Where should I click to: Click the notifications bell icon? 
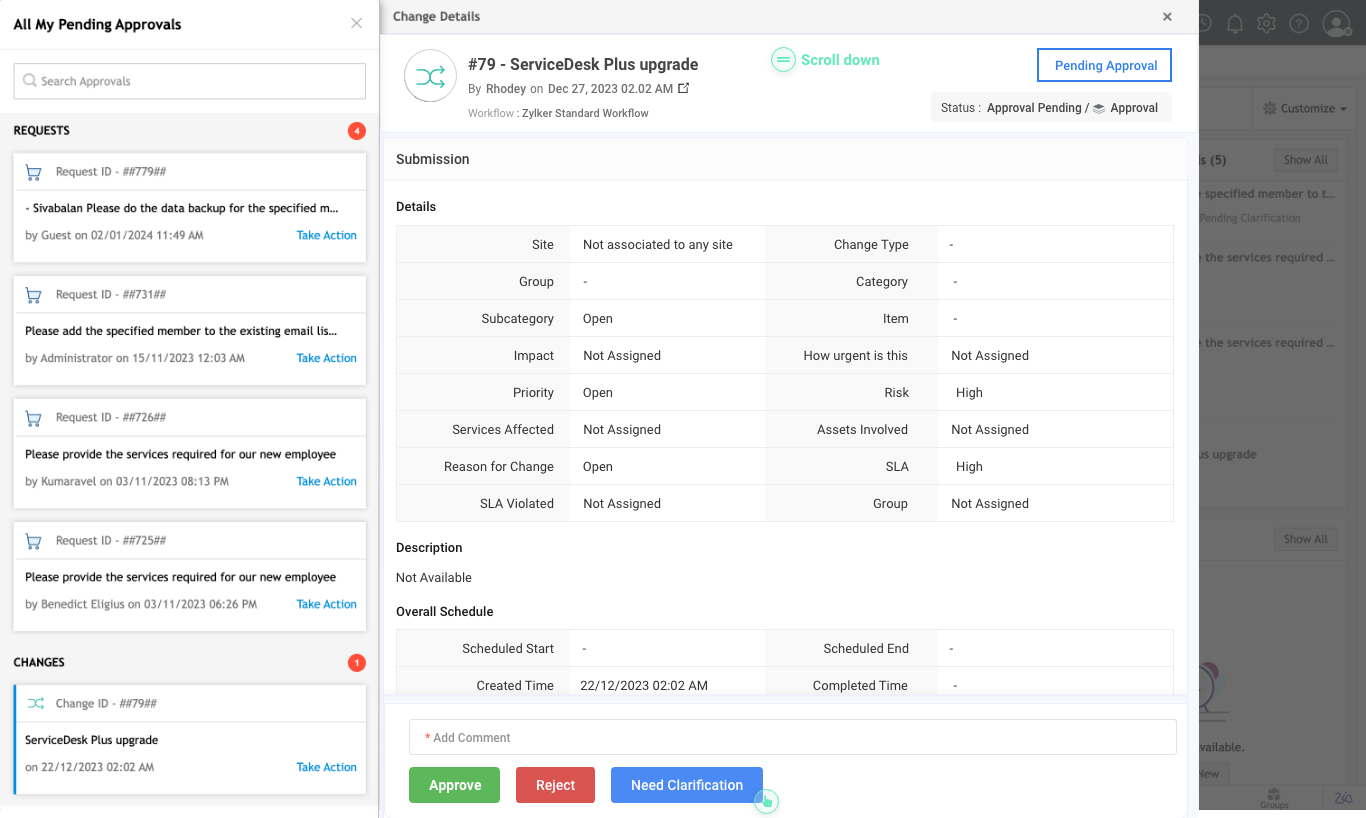tap(1235, 24)
